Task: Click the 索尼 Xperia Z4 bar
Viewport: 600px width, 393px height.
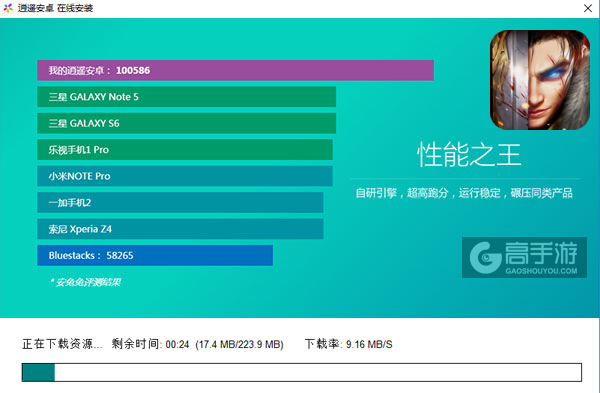Action: click(x=180, y=229)
